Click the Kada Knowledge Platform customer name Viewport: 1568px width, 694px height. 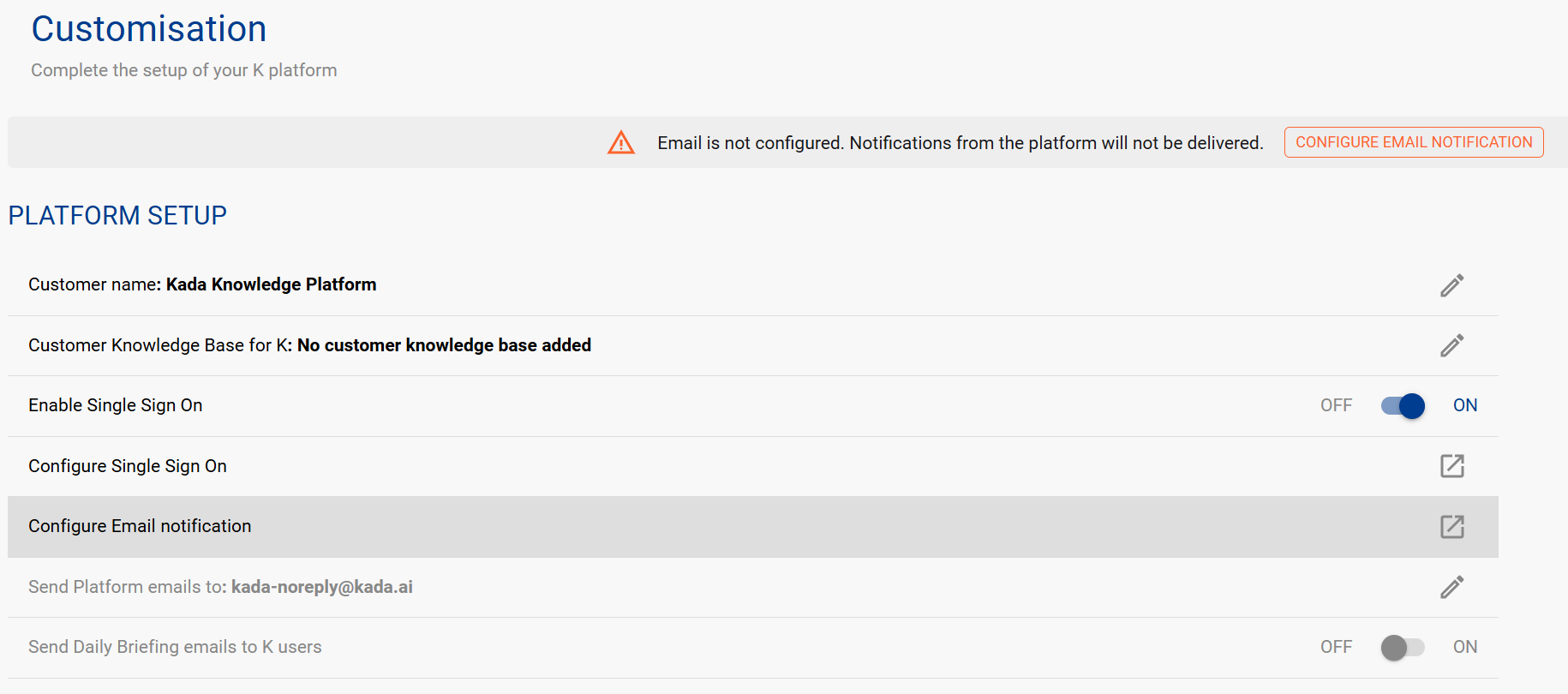pyautogui.click(x=271, y=284)
